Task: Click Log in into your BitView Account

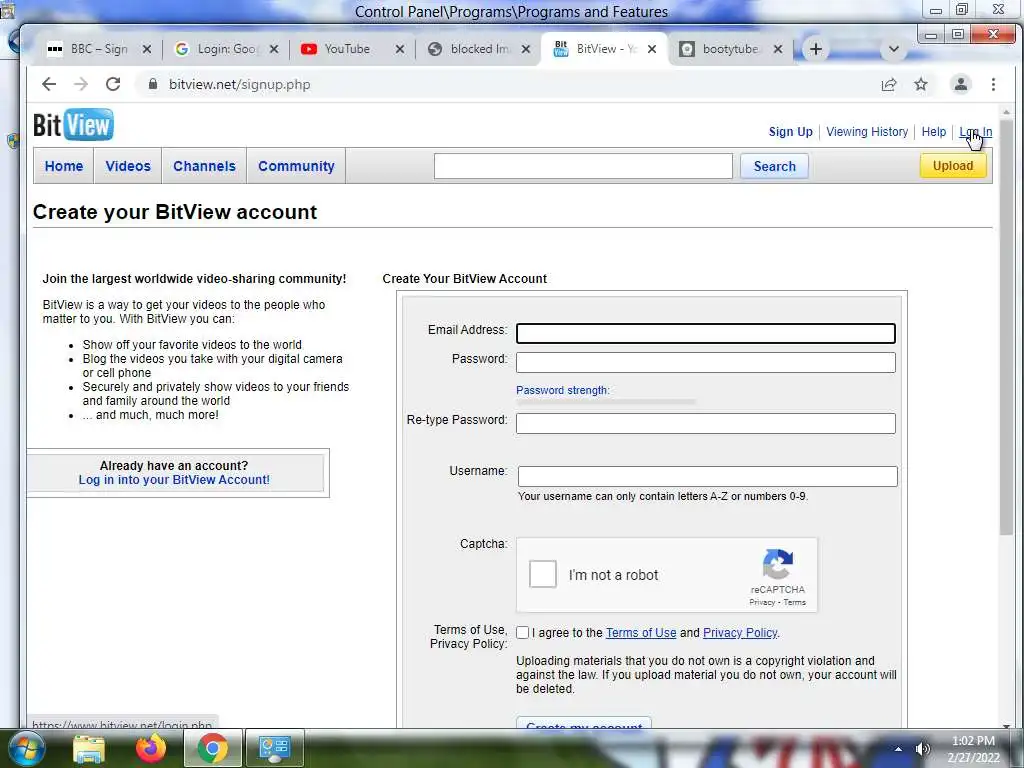Action: coord(174,480)
